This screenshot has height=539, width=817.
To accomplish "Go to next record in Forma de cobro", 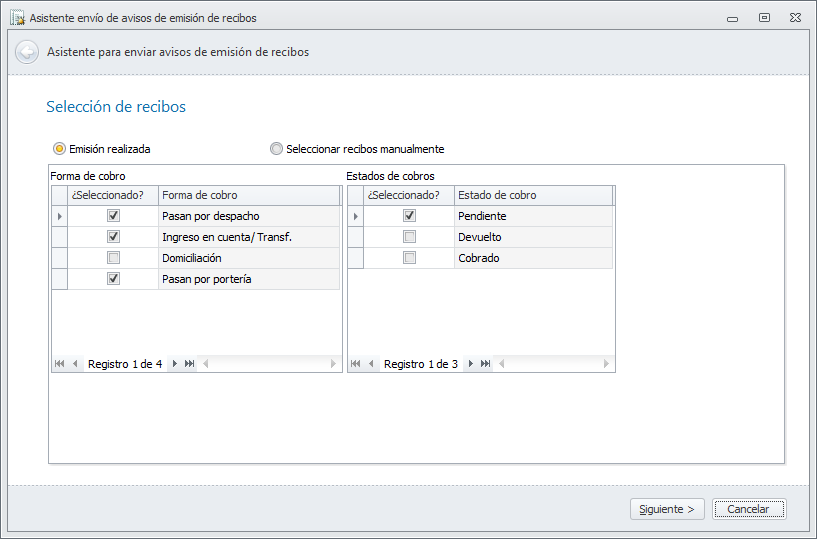I will pos(175,364).
